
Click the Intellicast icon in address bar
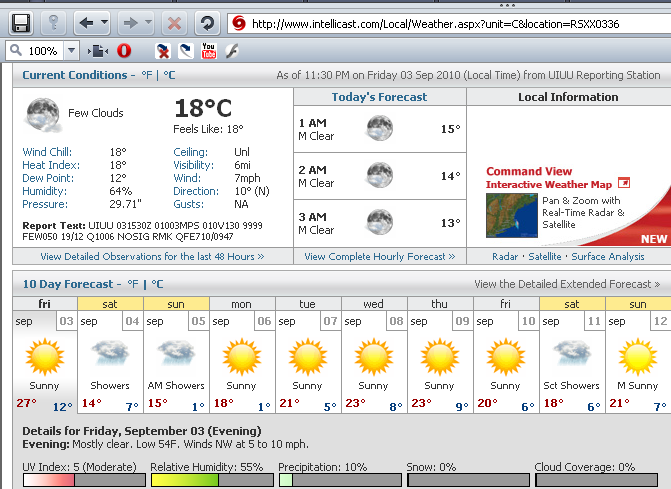point(238,22)
